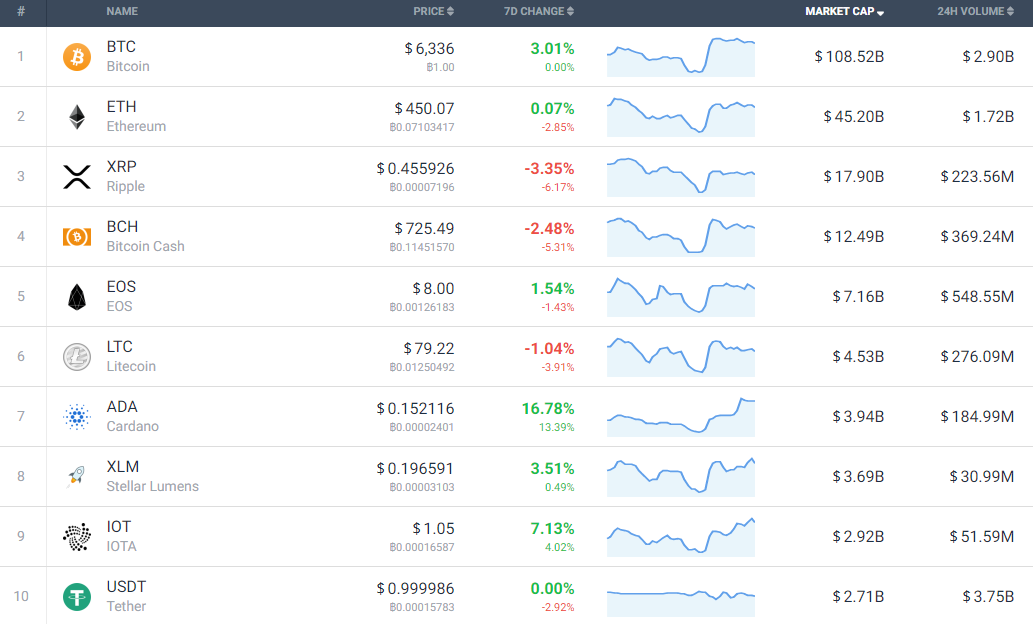
Task: Click the NAME column header
Action: [x=122, y=11]
